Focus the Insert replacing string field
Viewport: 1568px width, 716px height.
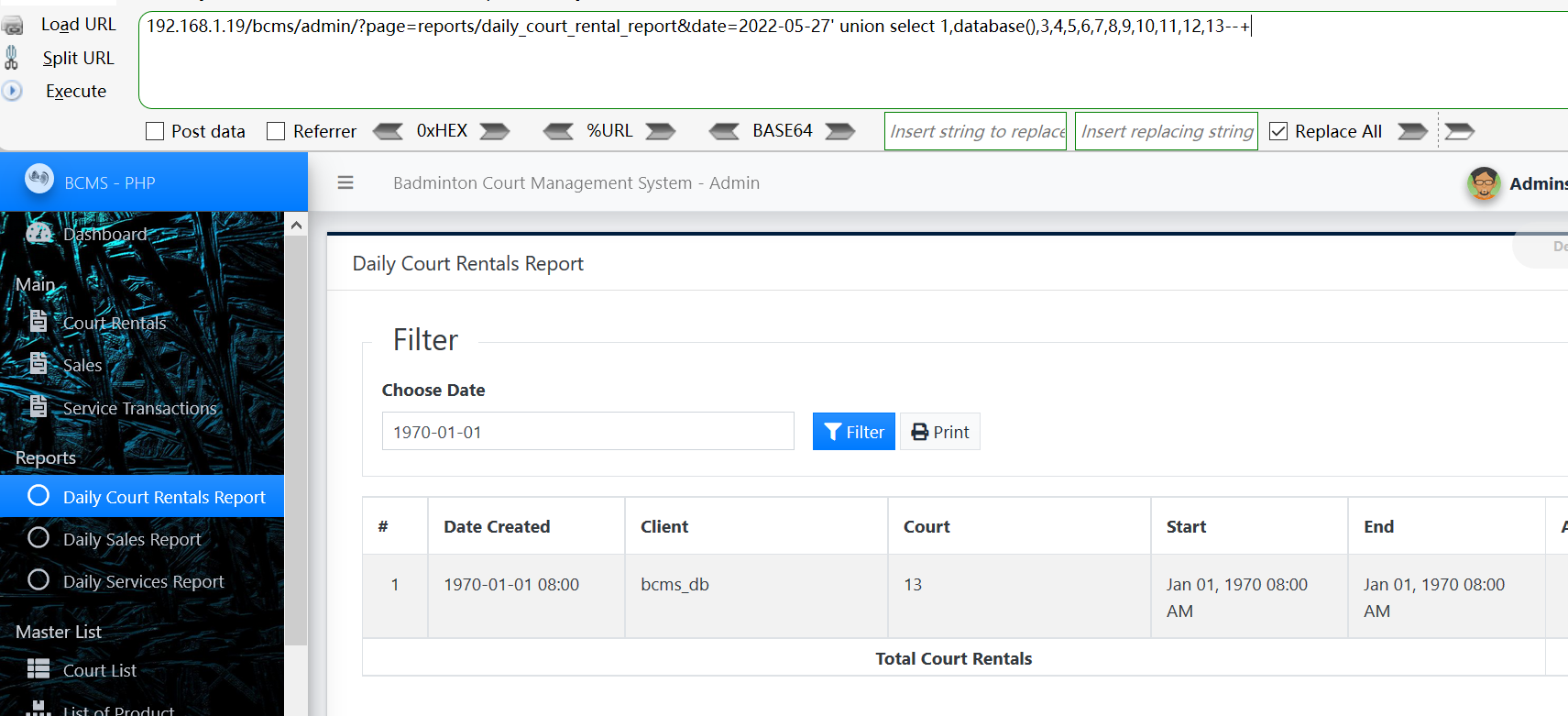pyautogui.click(x=1167, y=131)
